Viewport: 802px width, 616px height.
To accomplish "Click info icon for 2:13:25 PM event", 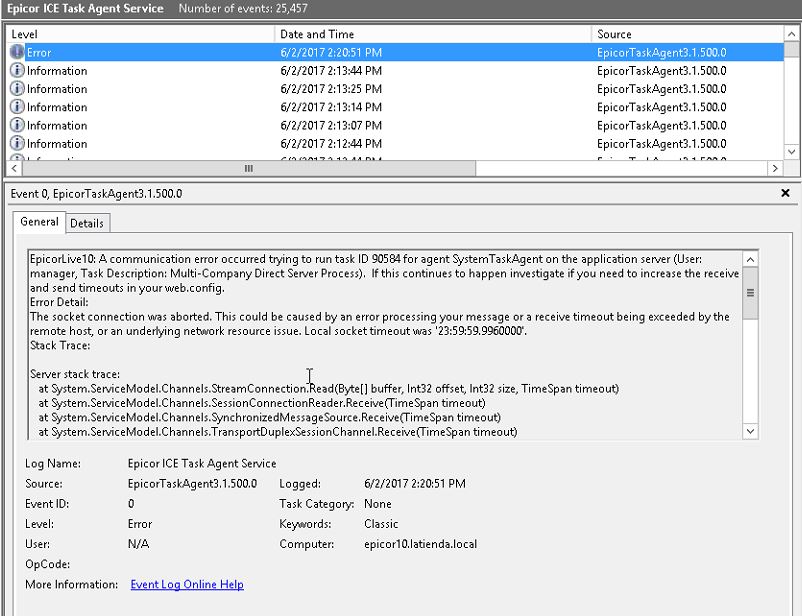I will [17, 89].
